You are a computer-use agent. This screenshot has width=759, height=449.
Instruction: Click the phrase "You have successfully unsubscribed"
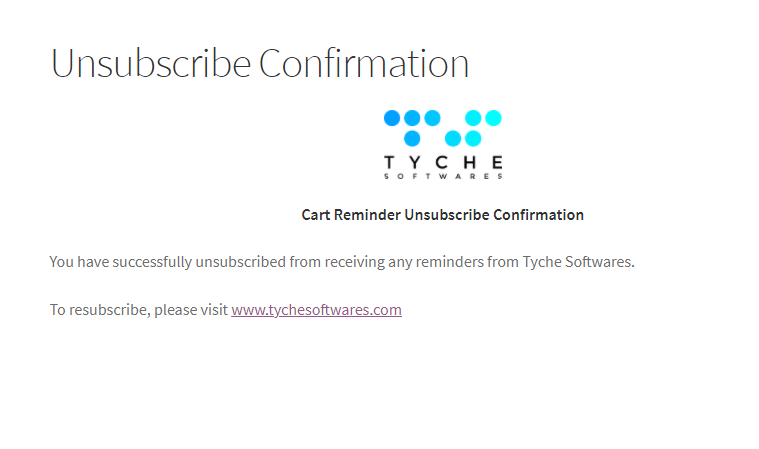tap(167, 262)
